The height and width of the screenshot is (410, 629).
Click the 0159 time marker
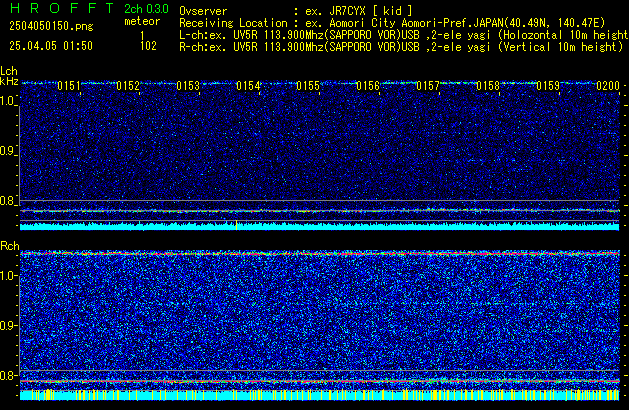pos(548,86)
